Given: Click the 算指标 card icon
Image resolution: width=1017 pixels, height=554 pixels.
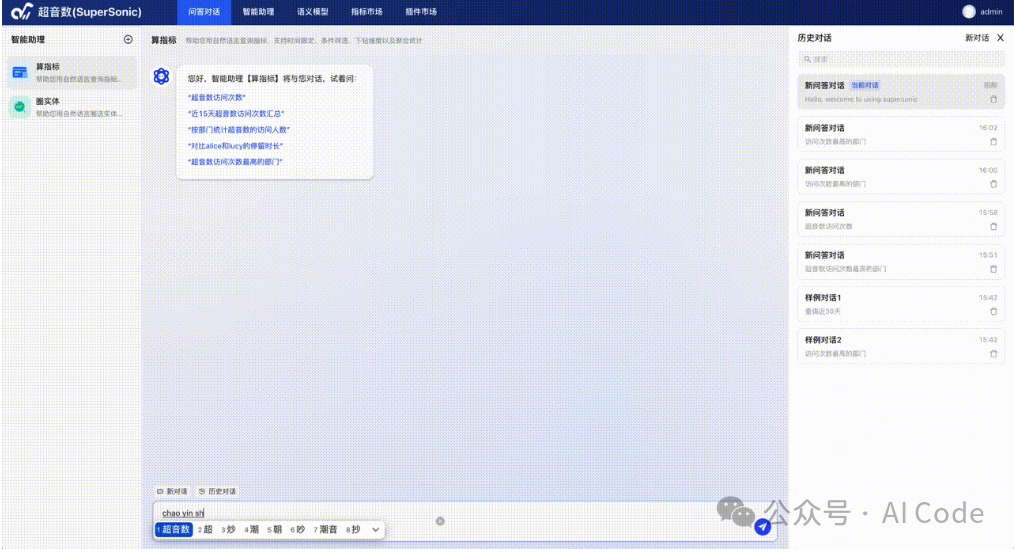Looking at the screenshot, I should pos(20,72).
